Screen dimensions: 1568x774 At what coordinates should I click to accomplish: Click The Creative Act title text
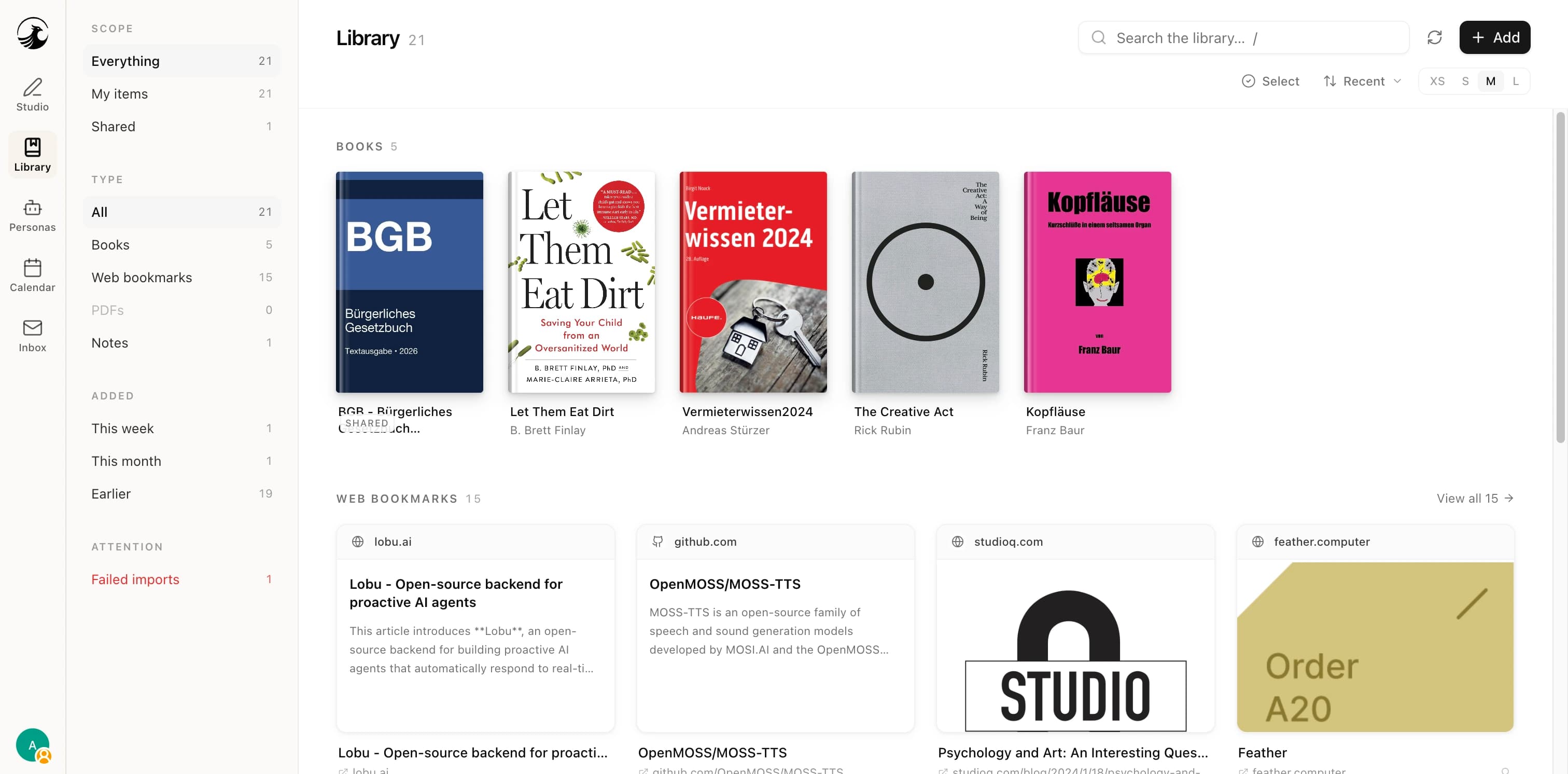point(903,412)
